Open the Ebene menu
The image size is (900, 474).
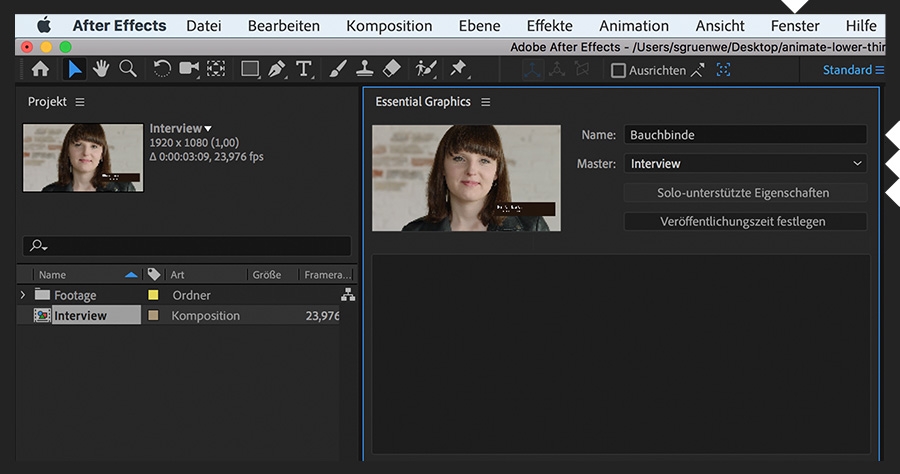click(x=479, y=26)
